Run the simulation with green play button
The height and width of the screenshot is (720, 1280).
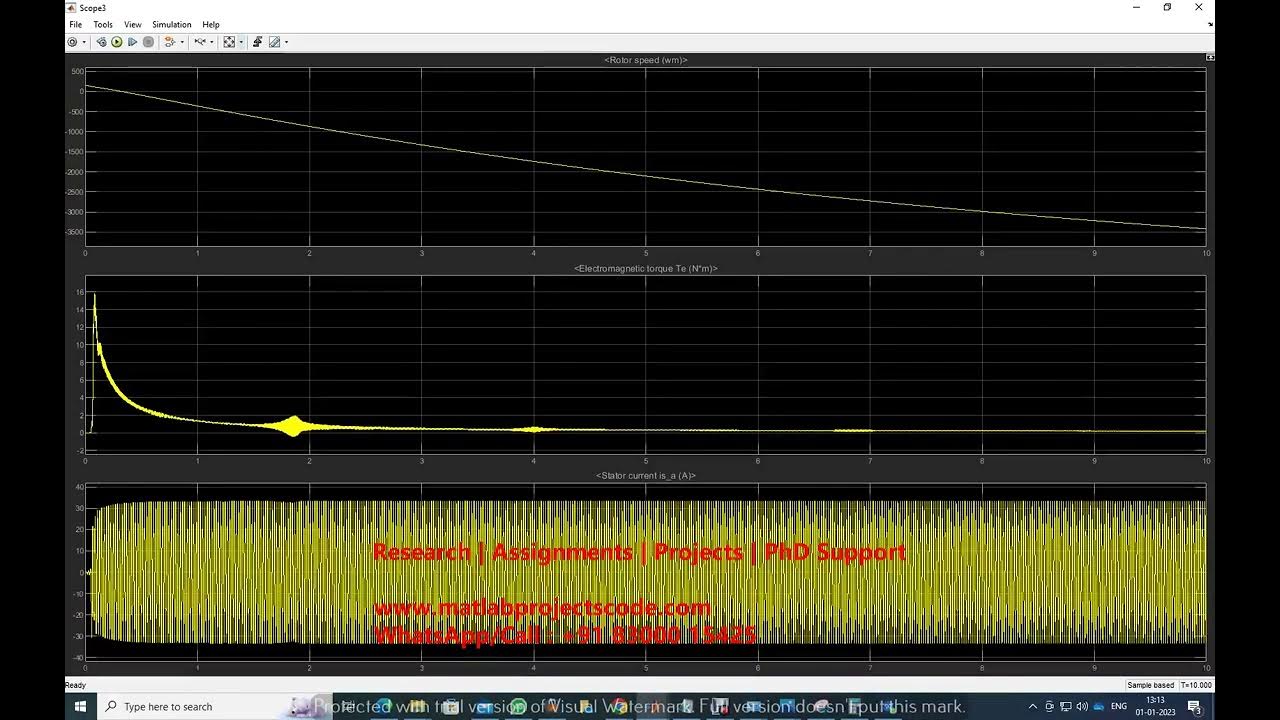(x=117, y=42)
